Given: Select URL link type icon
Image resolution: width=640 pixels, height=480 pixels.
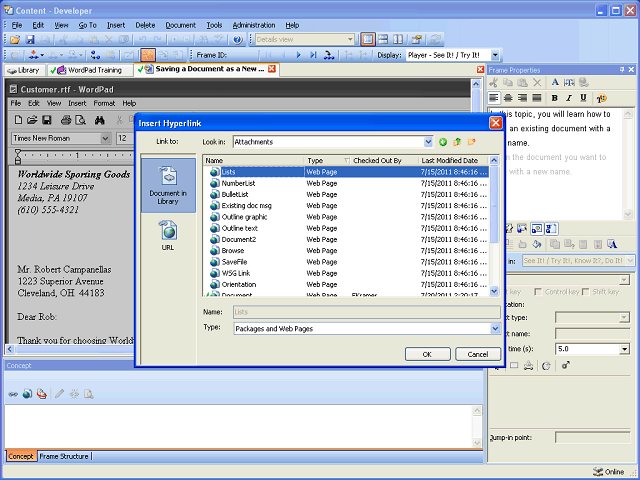Looking at the screenshot, I should pyautogui.click(x=168, y=235).
